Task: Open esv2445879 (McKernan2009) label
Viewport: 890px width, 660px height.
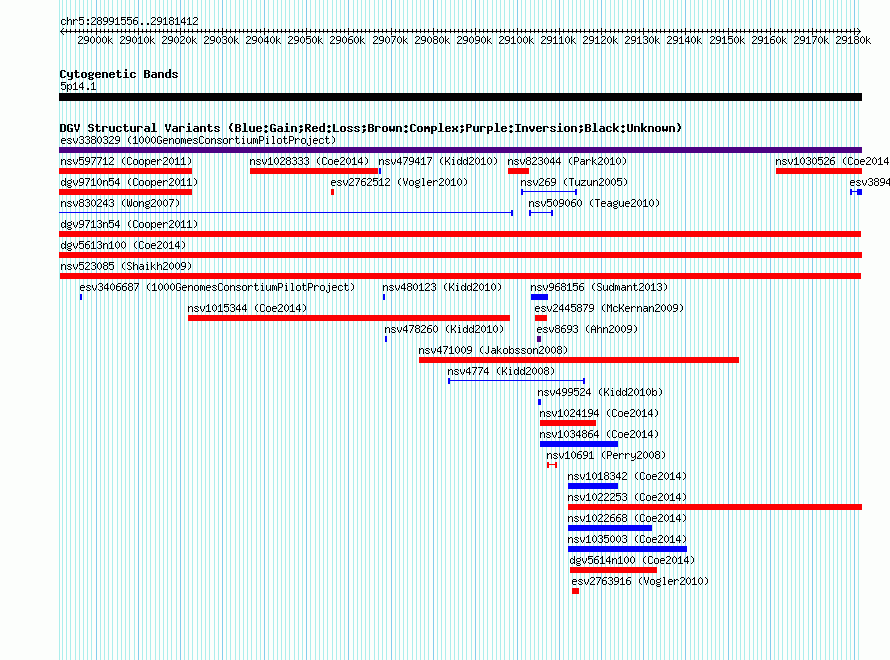Action: point(609,308)
